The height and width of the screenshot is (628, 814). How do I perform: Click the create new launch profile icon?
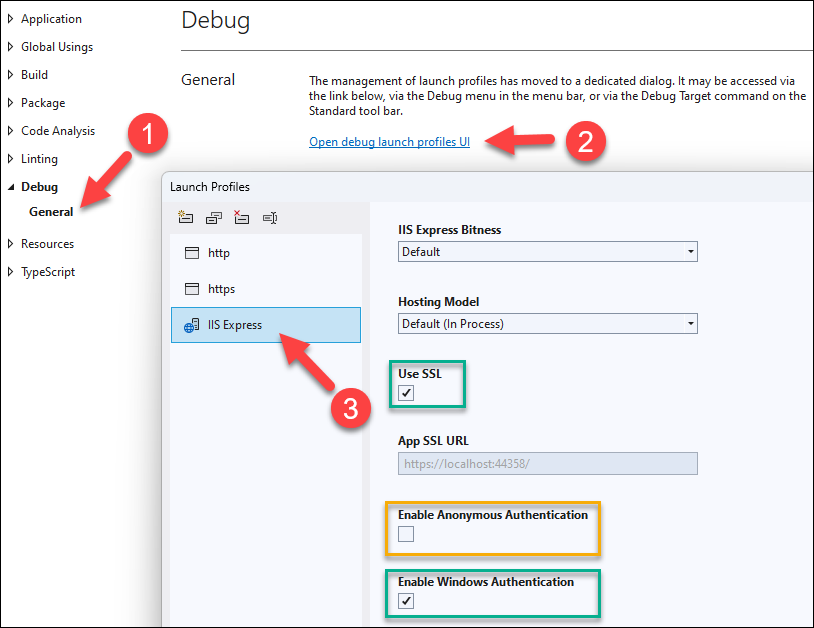pos(186,217)
